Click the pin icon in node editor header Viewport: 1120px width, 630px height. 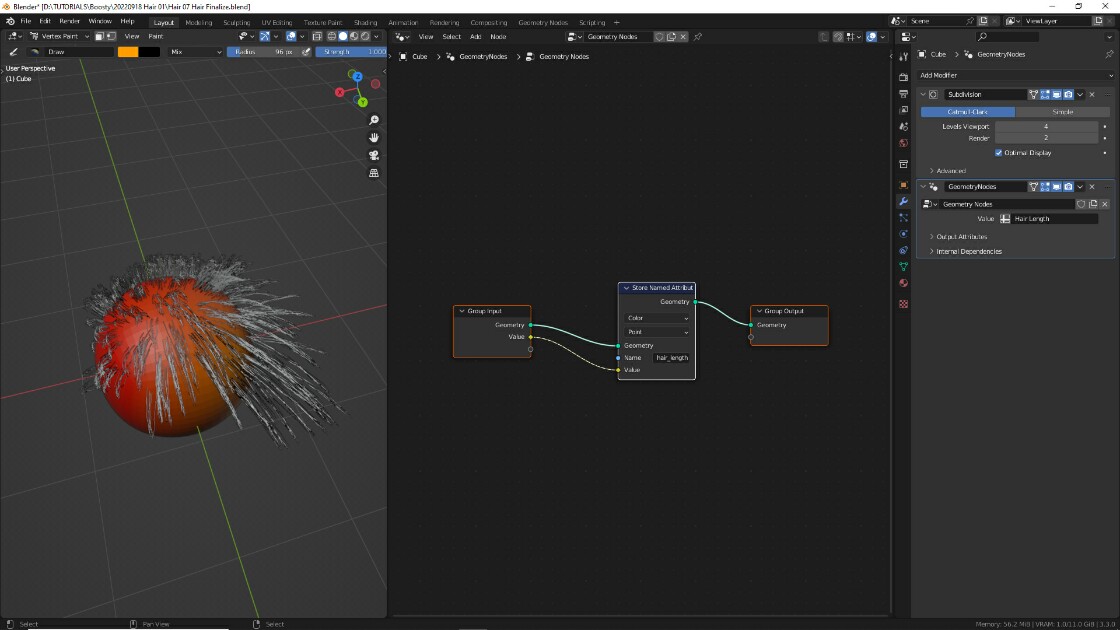[698, 36]
